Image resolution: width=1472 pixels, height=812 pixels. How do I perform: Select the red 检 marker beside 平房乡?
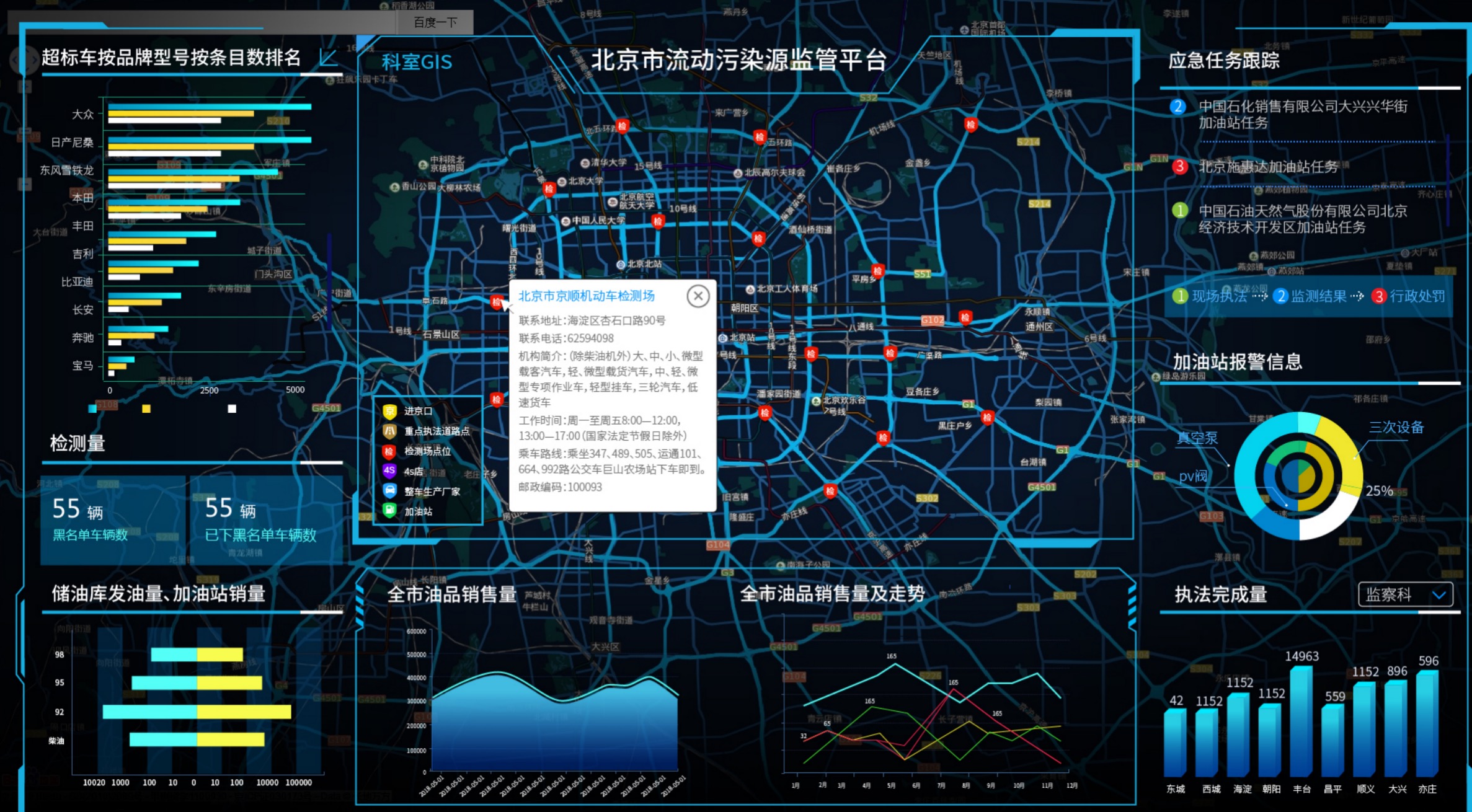(x=877, y=271)
